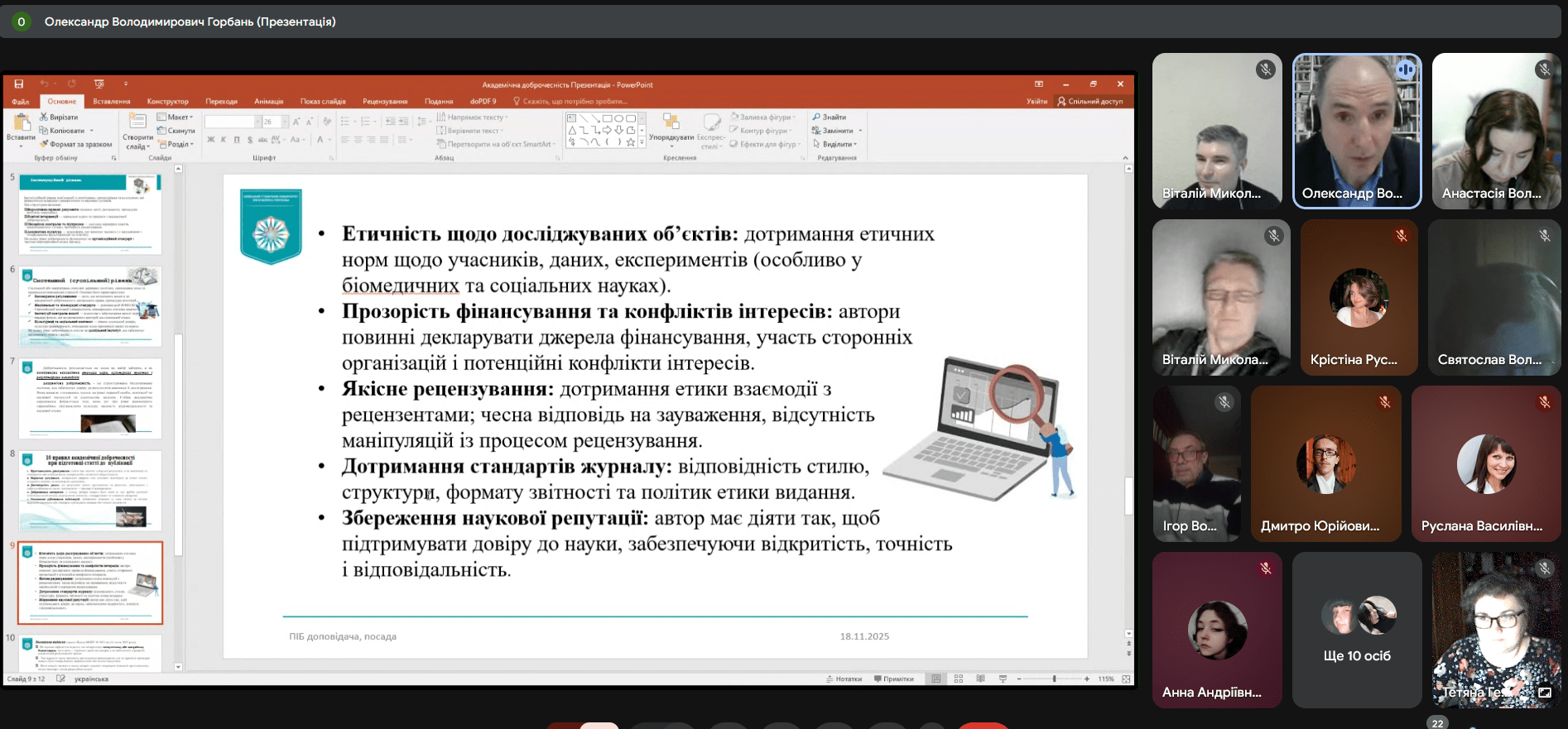Open the Макет layout dropdown
The width and height of the screenshot is (1568, 729).
pos(176,118)
